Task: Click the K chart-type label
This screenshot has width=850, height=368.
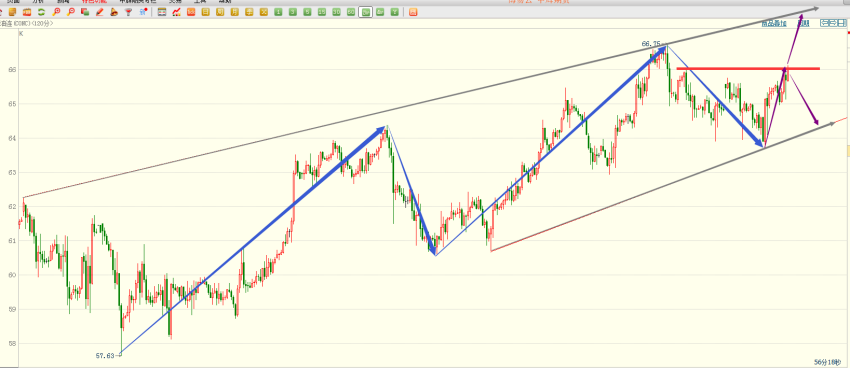Action: click(x=21, y=34)
